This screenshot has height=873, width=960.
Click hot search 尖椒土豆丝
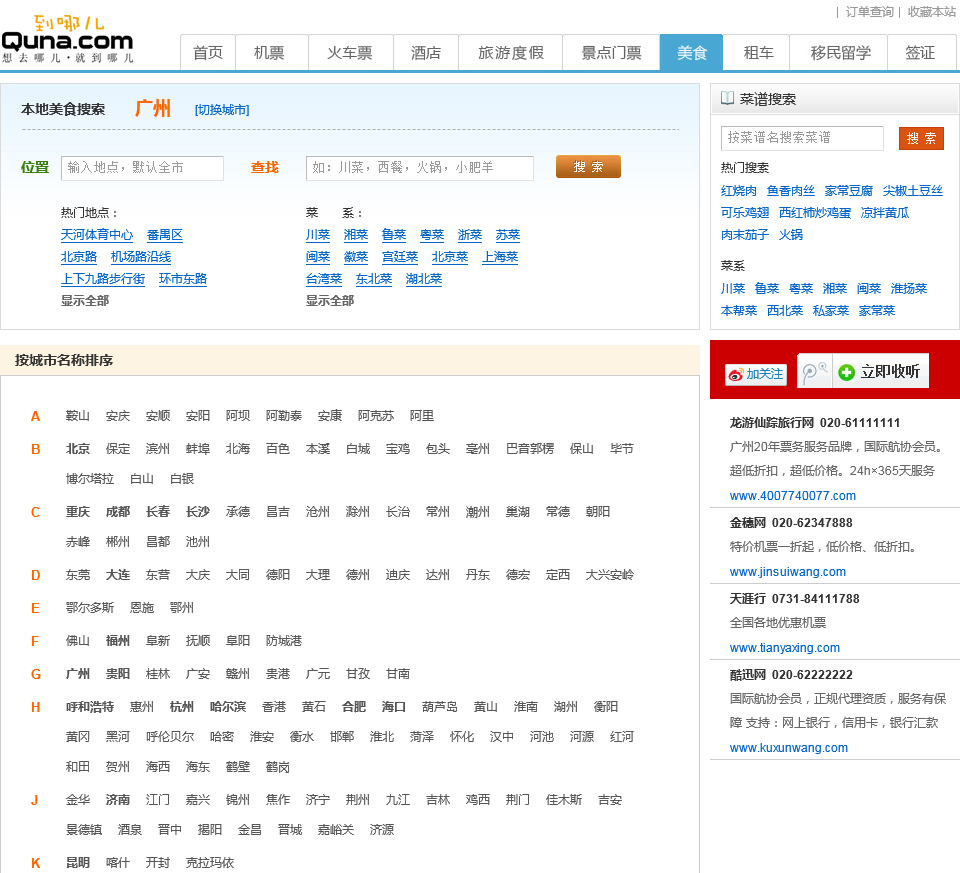[x=912, y=191]
